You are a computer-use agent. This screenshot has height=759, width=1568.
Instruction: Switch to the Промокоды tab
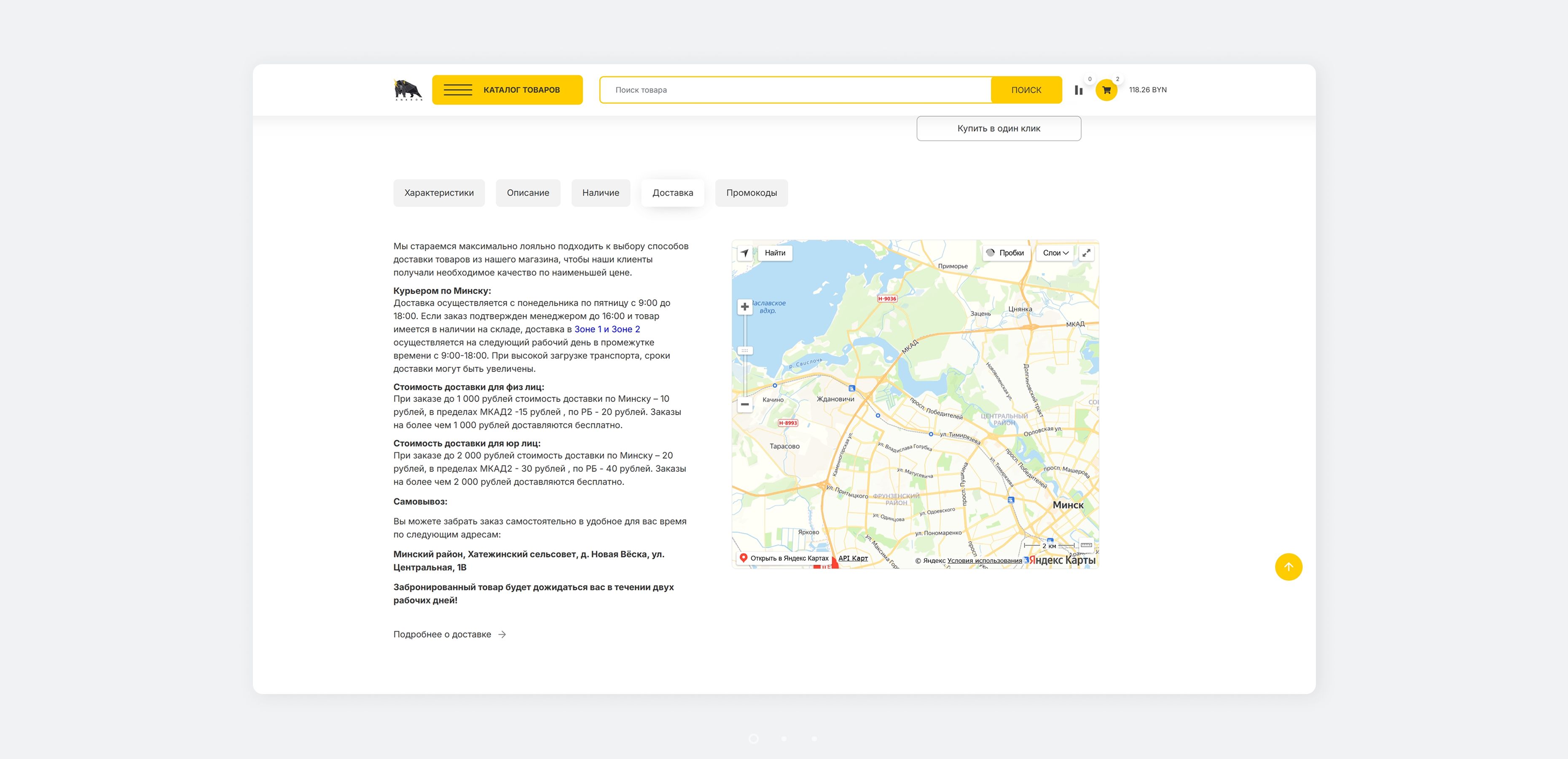pyautogui.click(x=751, y=193)
